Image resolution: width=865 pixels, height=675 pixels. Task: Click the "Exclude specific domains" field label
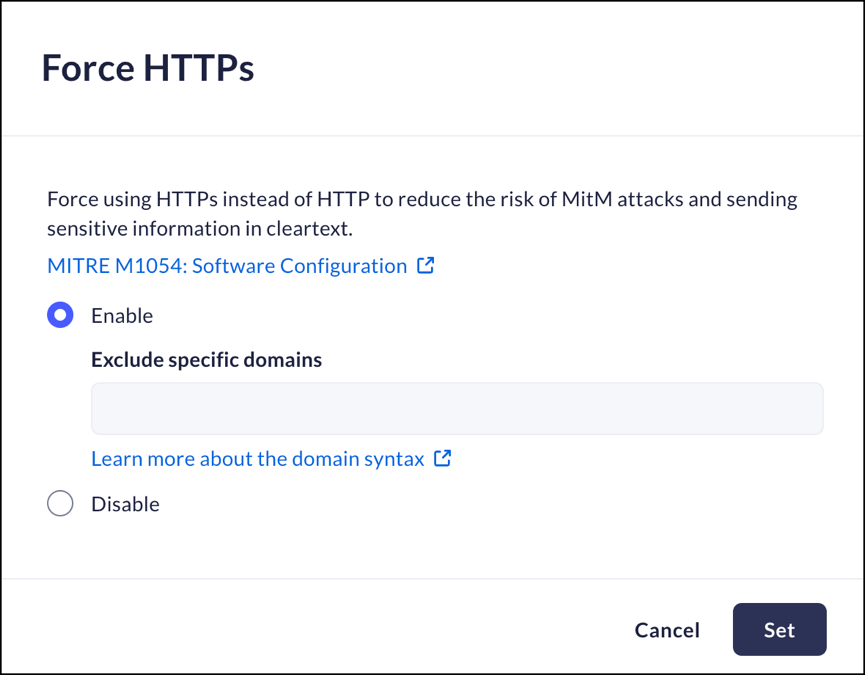(x=206, y=360)
